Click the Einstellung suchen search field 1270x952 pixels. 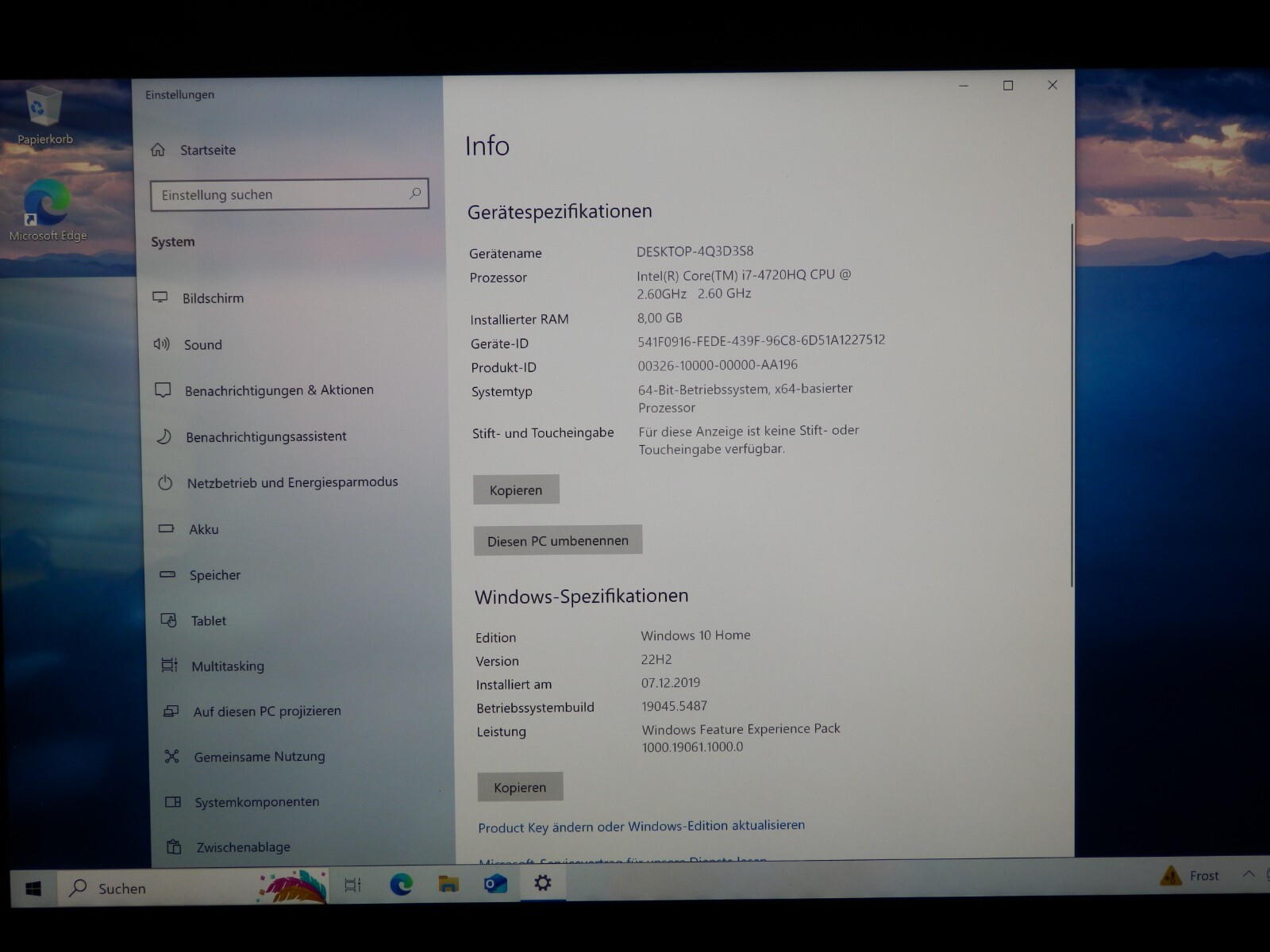(x=289, y=194)
